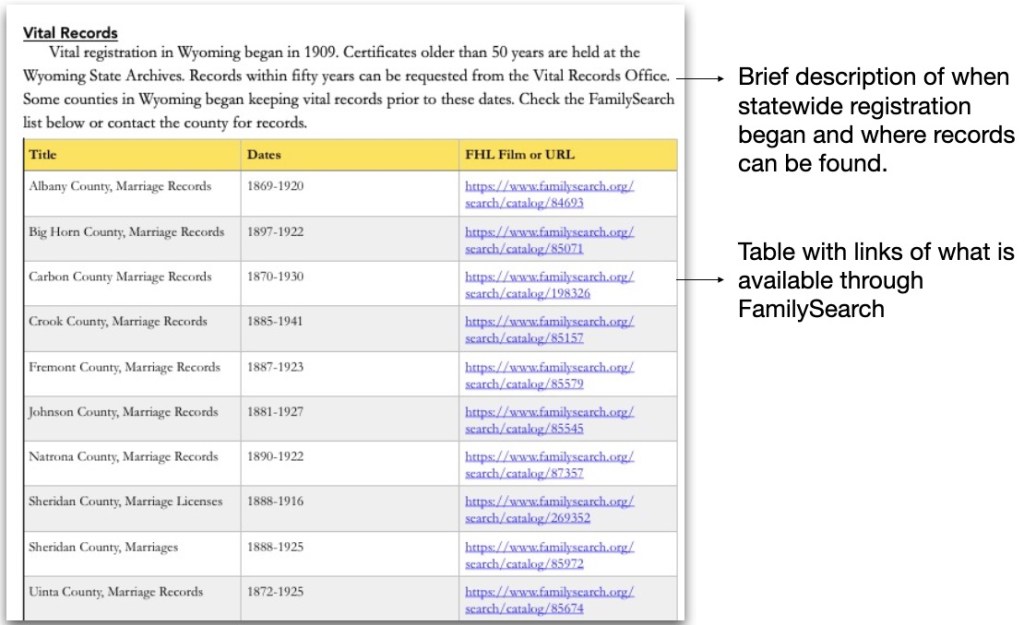
Task: Click the 1885-1941 dates cell
Action: tap(276, 322)
